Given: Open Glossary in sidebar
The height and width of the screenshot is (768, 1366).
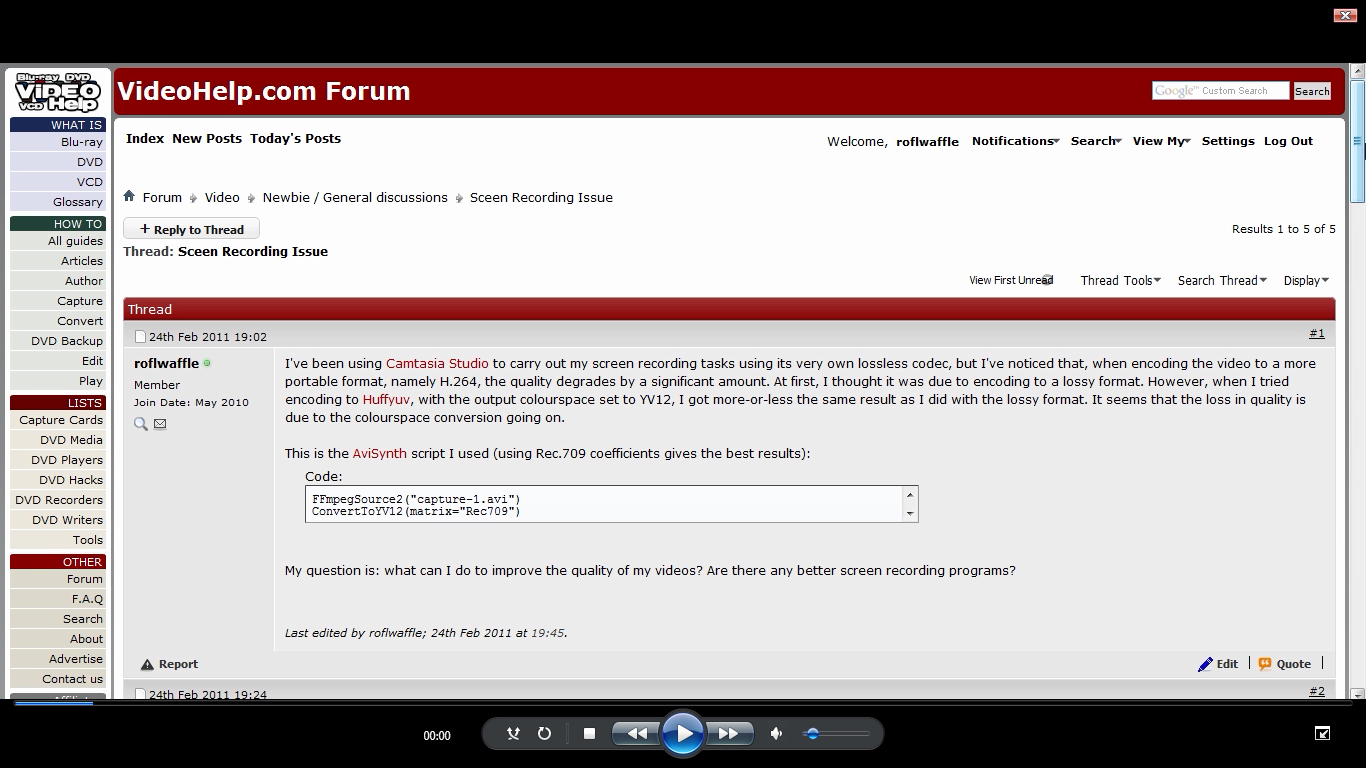Looking at the screenshot, I should click(57, 202).
